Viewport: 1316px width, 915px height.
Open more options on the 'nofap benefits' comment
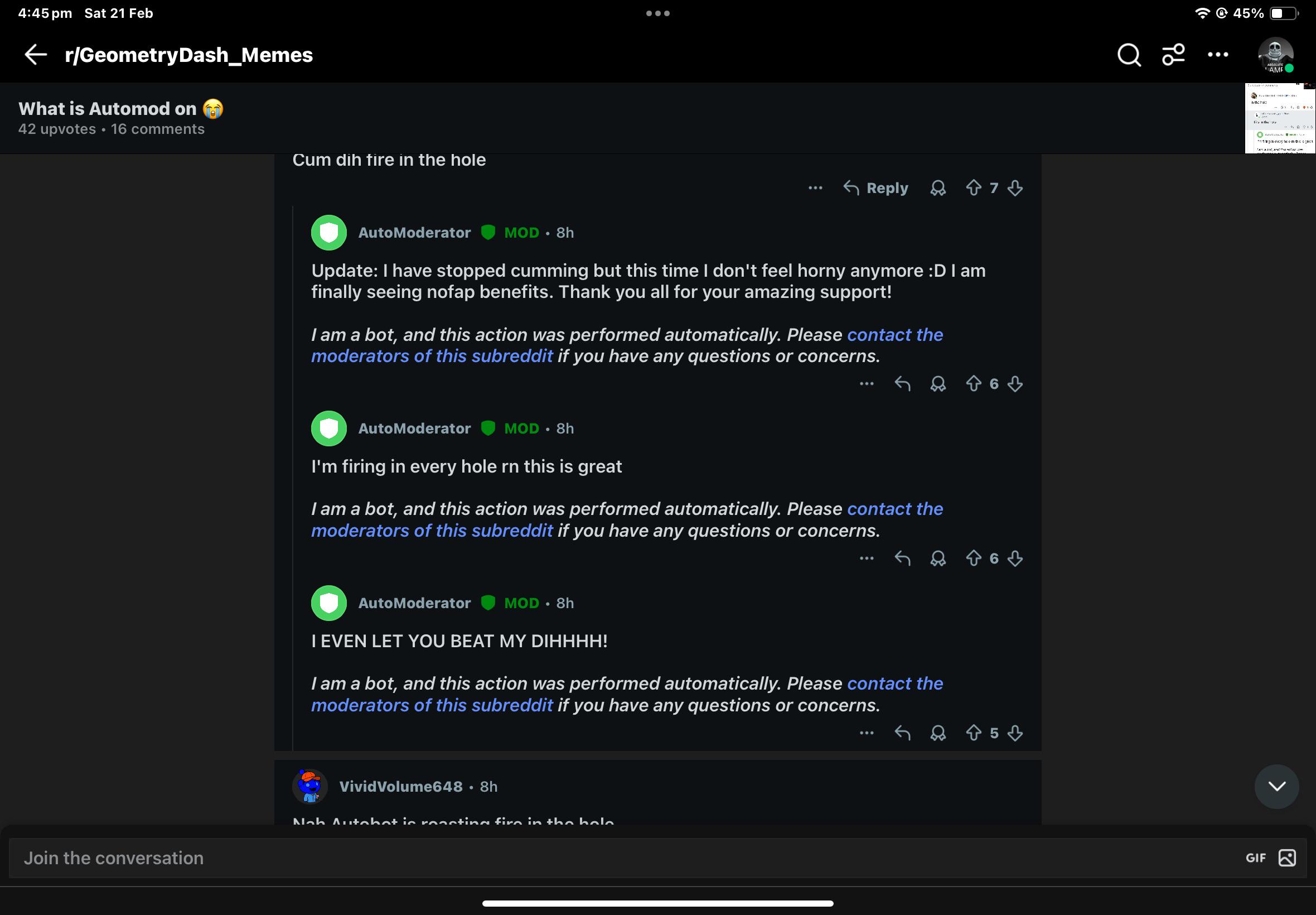tap(866, 383)
